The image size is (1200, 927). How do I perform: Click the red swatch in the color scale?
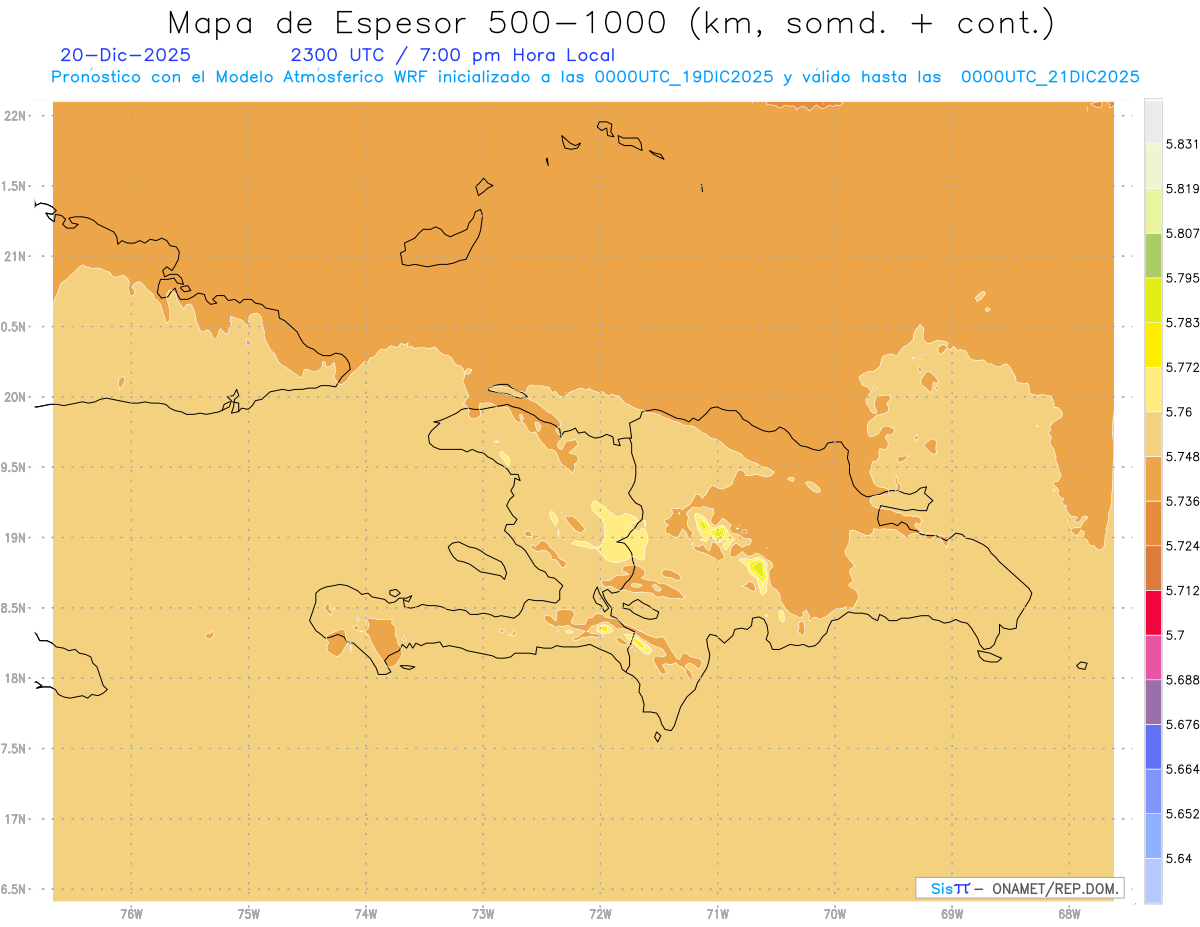tap(1153, 613)
